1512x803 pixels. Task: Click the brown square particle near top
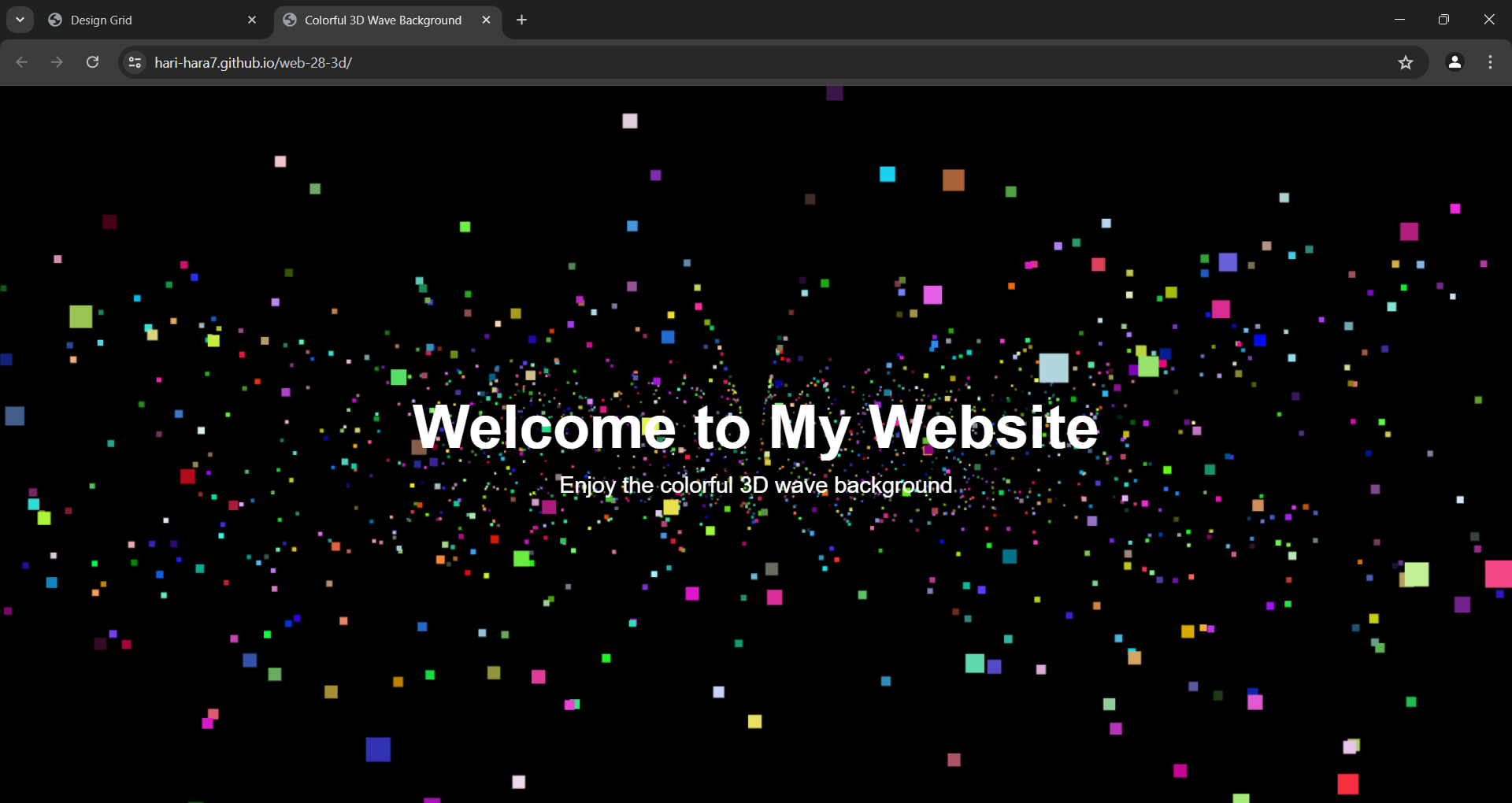click(954, 180)
